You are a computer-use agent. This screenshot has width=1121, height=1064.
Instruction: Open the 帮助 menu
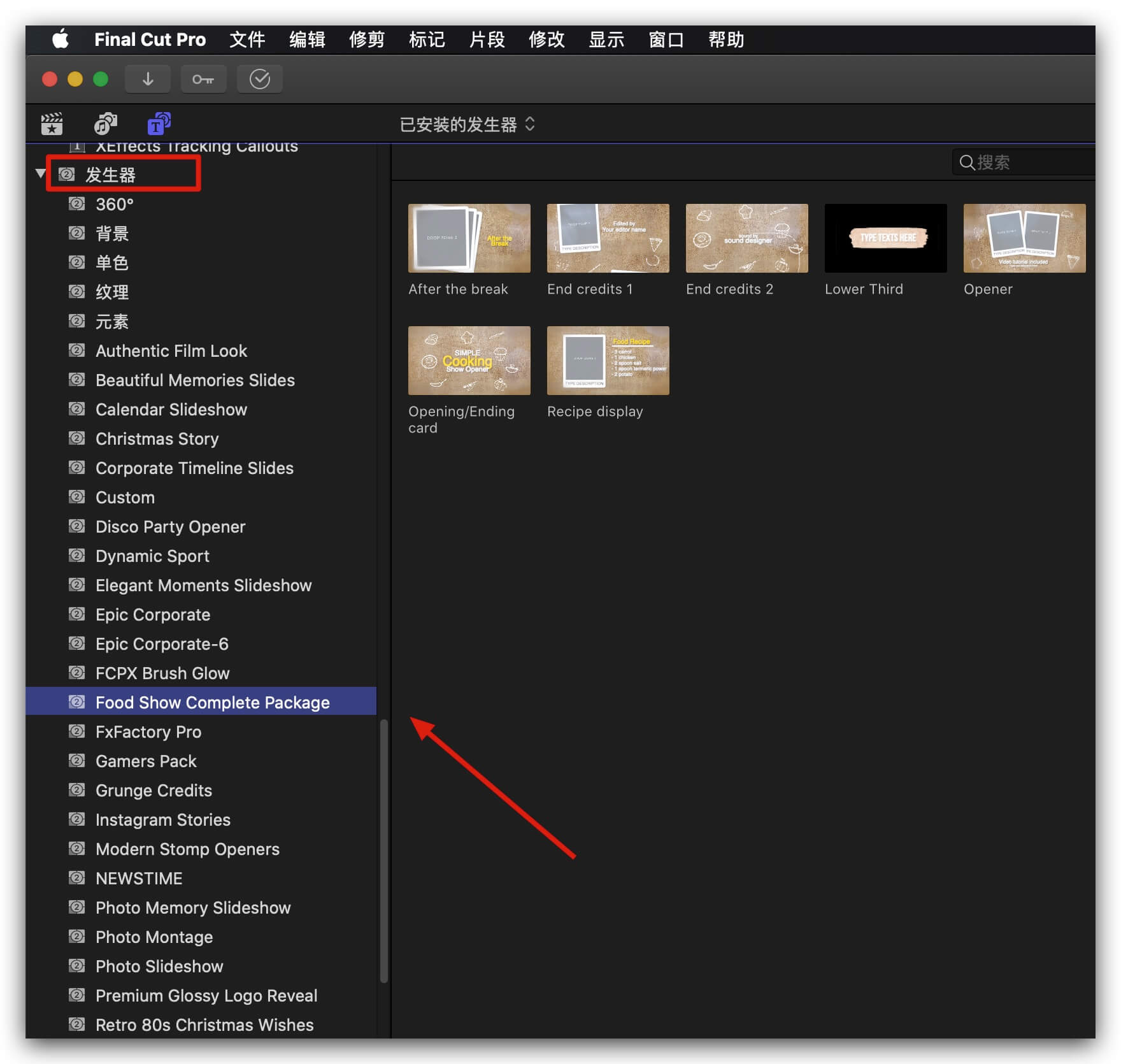pos(726,40)
